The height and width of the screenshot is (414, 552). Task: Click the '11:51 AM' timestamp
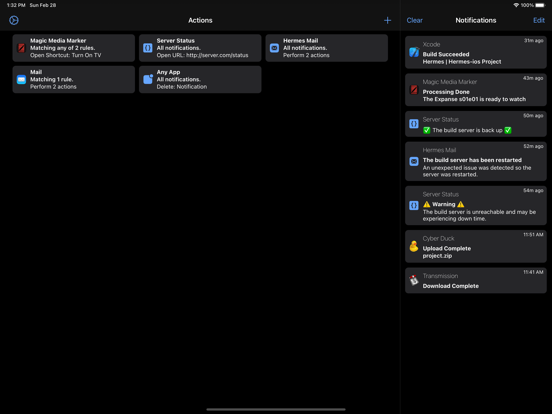[x=533, y=235]
